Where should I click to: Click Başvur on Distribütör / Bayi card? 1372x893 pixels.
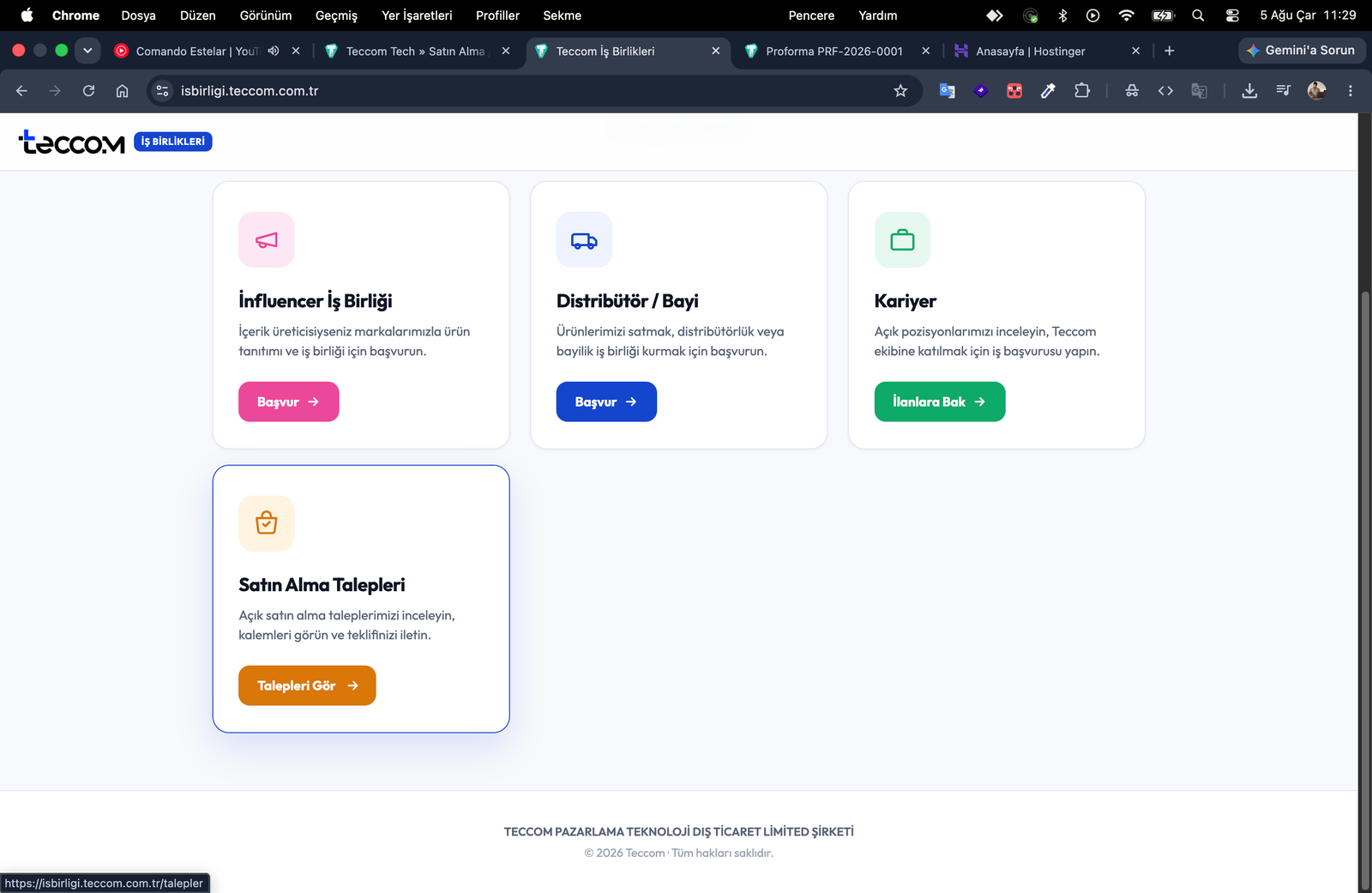(606, 401)
